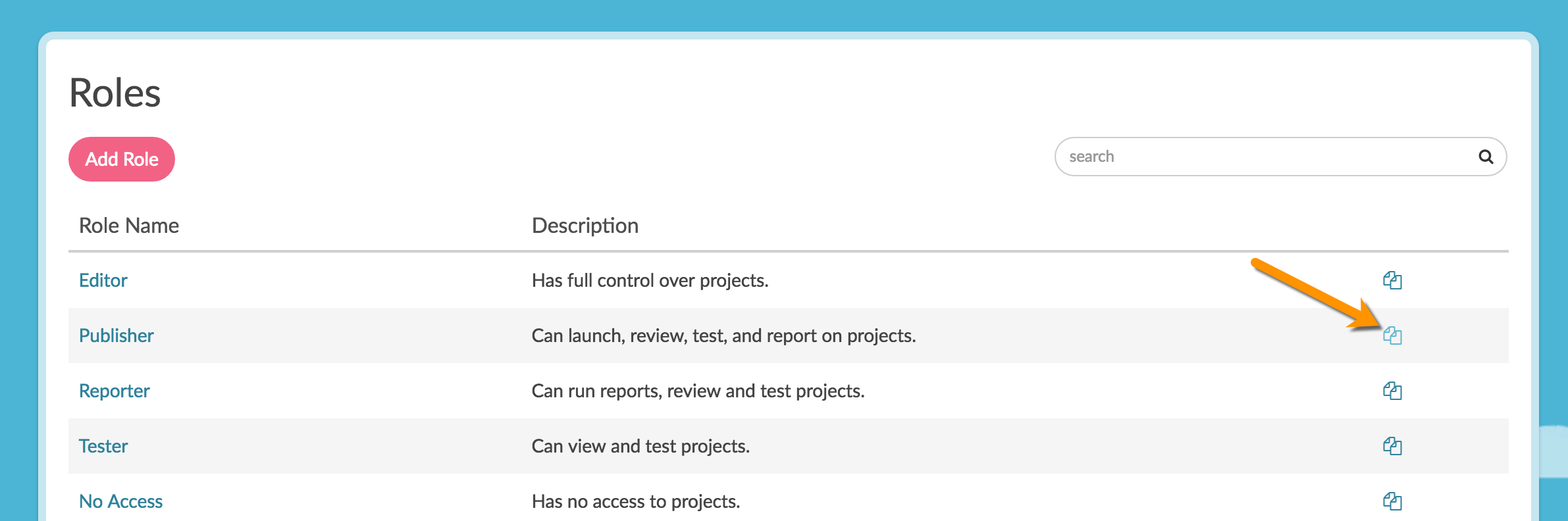Click the Roles page heading
Viewport: 1568px width, 521px height.
(x=115, y=93)
